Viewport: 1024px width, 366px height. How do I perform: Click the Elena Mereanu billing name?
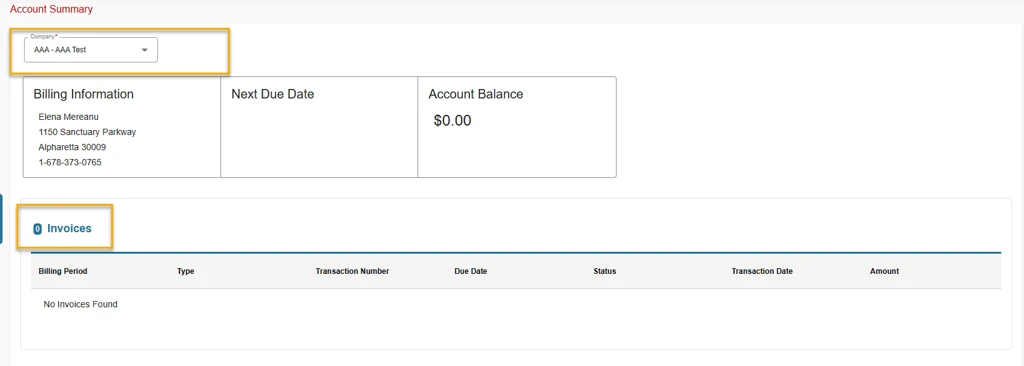click(x=69, y=117)
